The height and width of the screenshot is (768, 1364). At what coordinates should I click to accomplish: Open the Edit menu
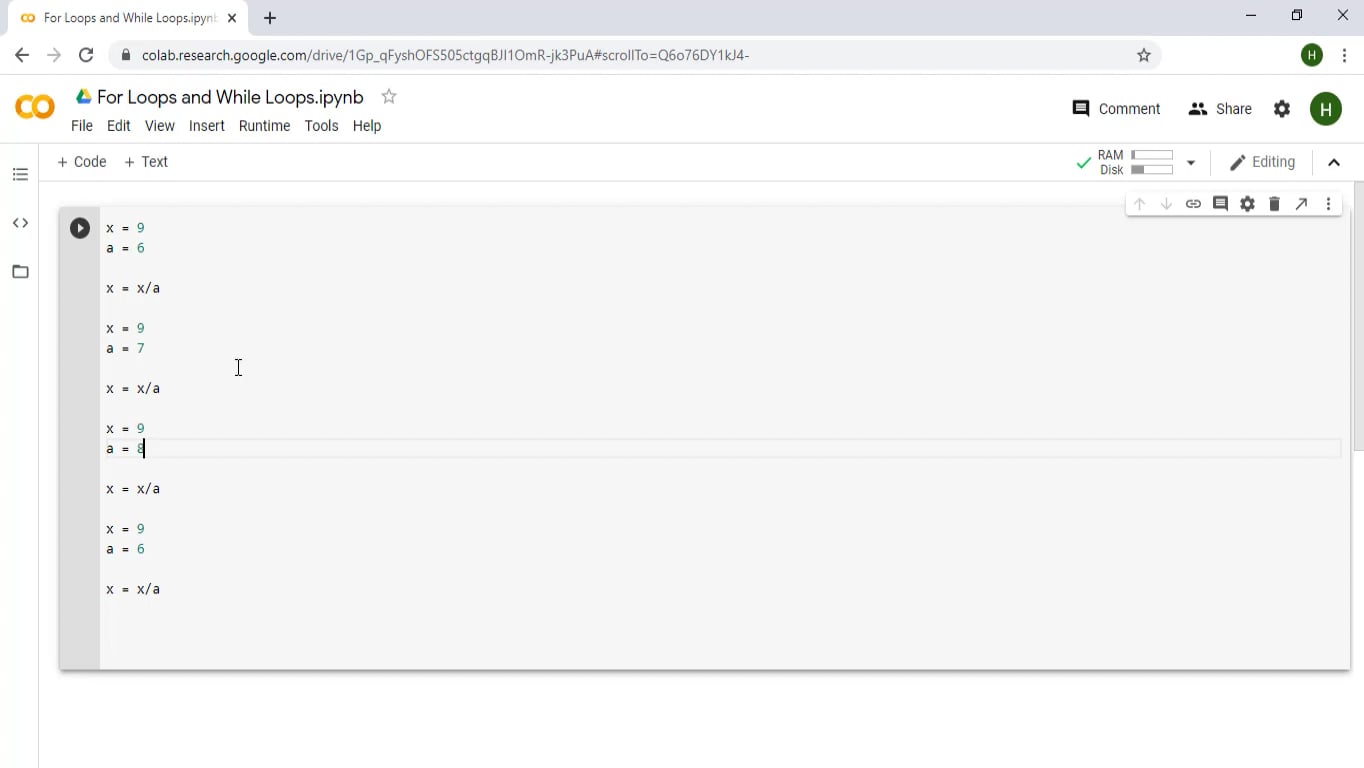click(x=119, y=126)
